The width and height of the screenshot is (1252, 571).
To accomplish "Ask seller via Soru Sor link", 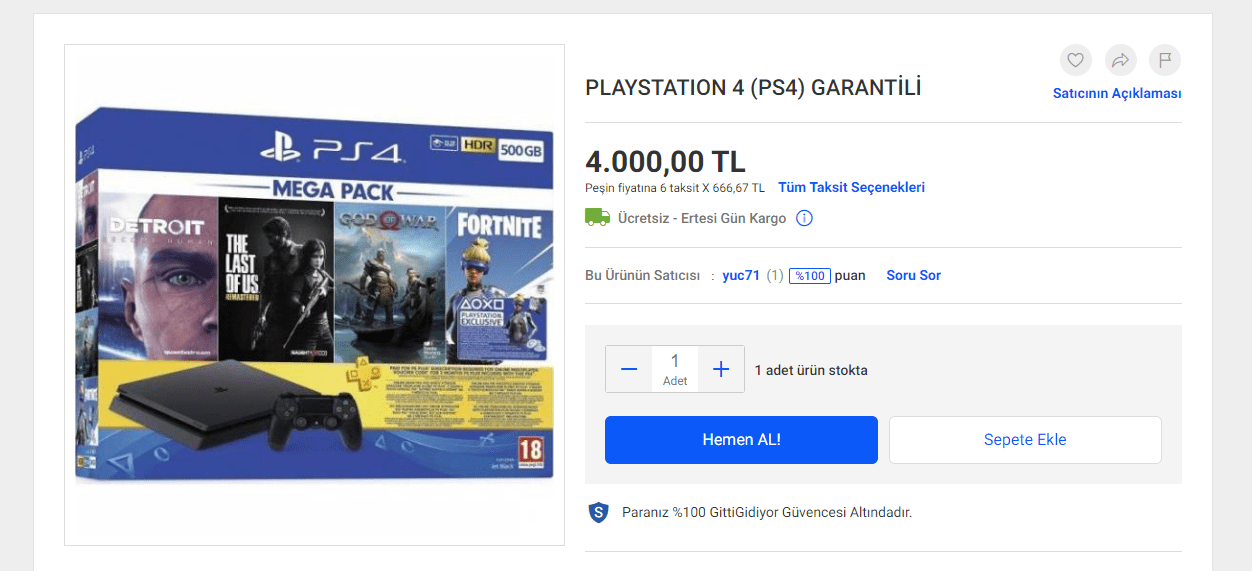I will click(x=913, y=275).
